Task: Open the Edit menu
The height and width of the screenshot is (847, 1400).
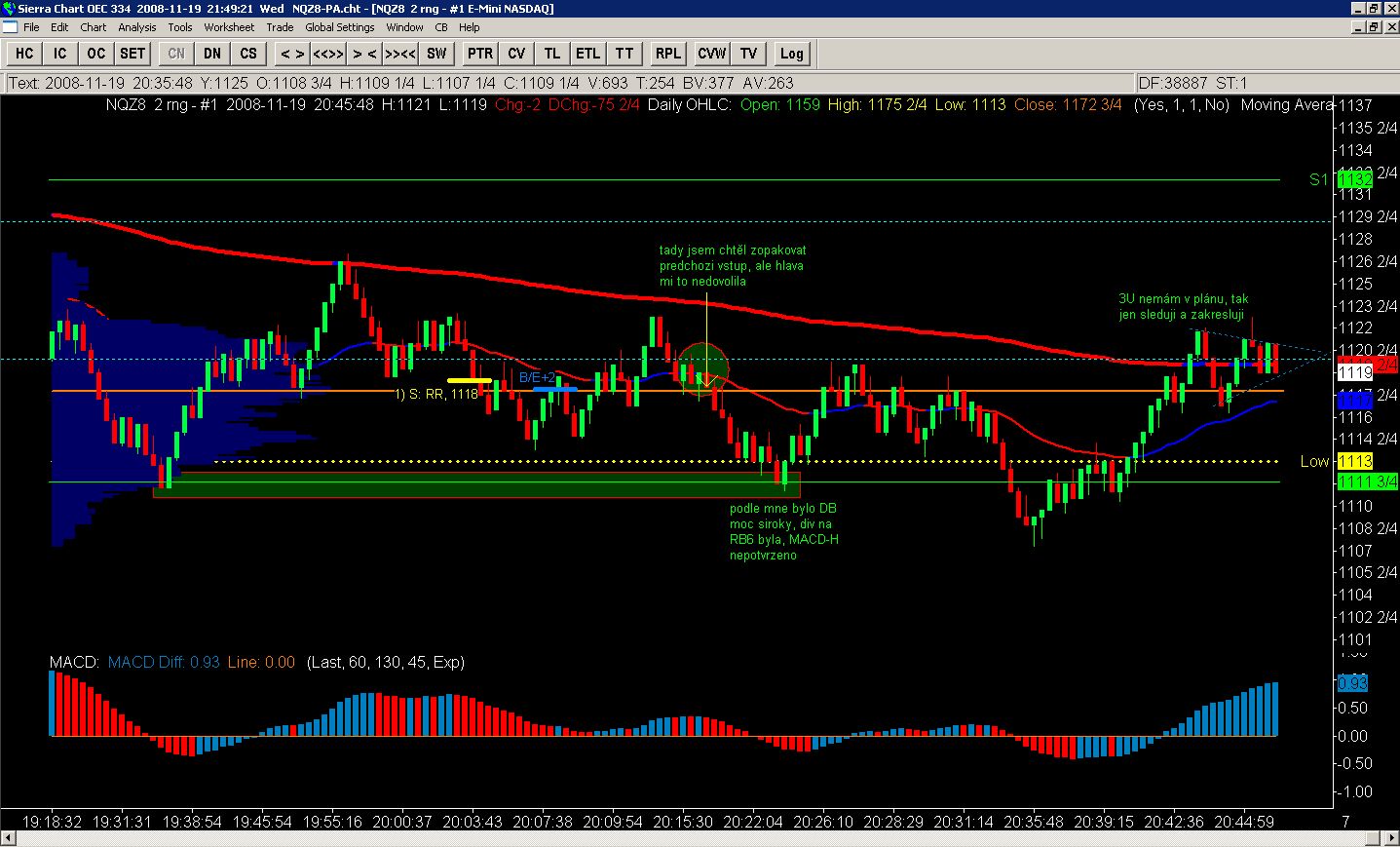Action: pyautogui.click(x=59, y=27)
